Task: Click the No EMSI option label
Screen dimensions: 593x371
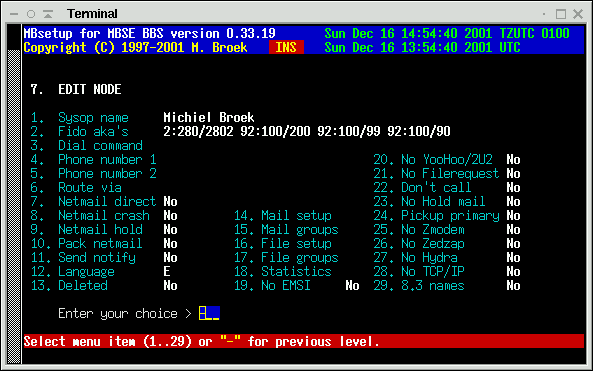Action: point(286,285)
